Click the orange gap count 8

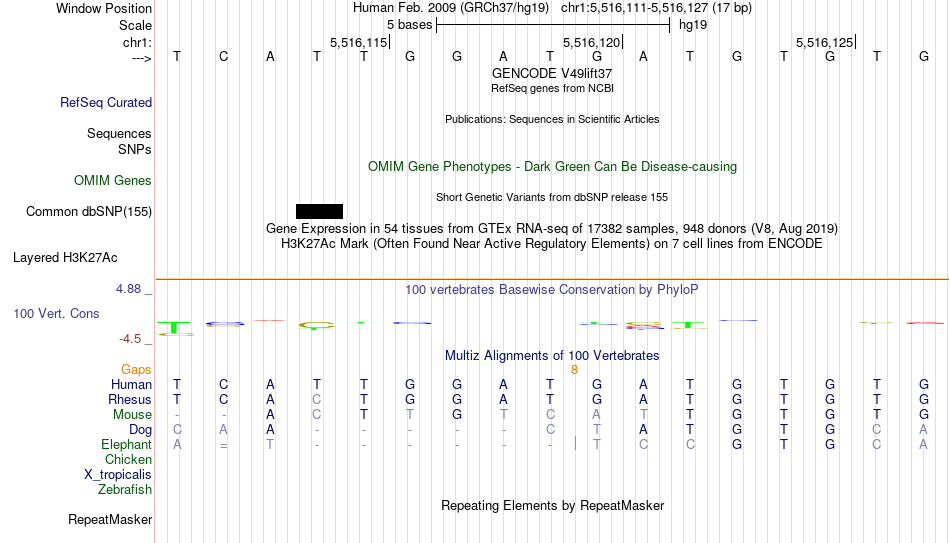point(574,370)
